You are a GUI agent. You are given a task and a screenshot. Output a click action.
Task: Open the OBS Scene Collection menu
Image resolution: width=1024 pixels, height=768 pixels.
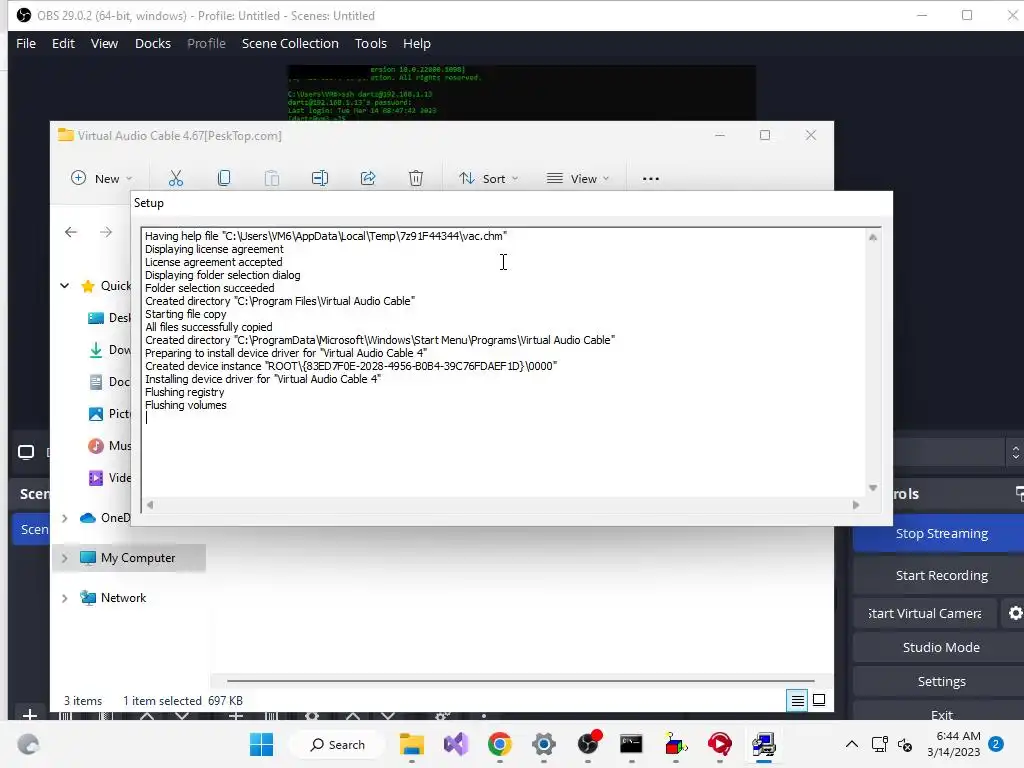point(291,44)
